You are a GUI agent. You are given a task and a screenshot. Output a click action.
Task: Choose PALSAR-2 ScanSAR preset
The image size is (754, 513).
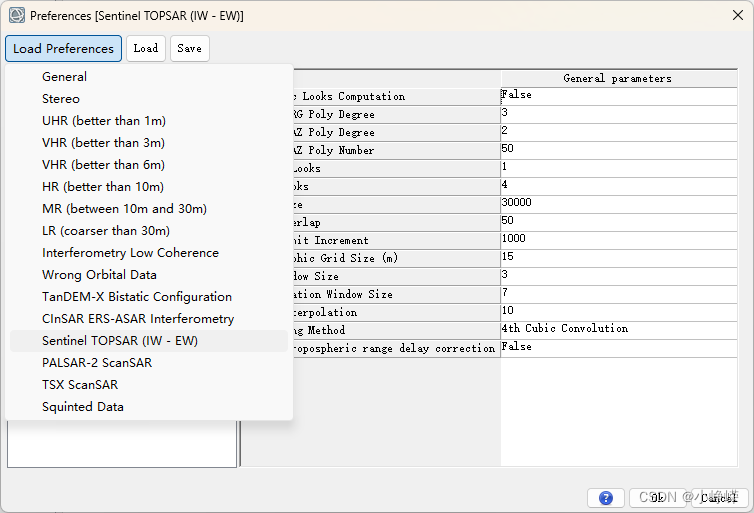coord(149,363)
